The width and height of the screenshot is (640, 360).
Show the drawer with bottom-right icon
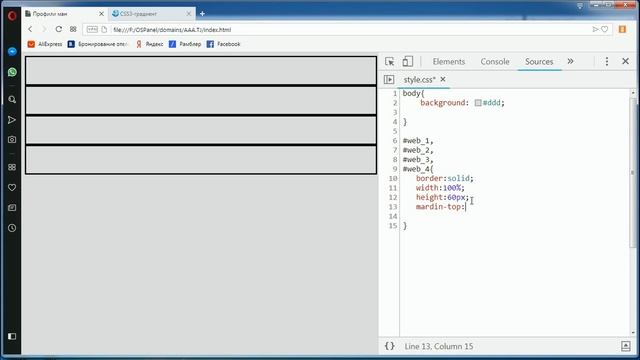pyautogui.click(x=626, y=346)
